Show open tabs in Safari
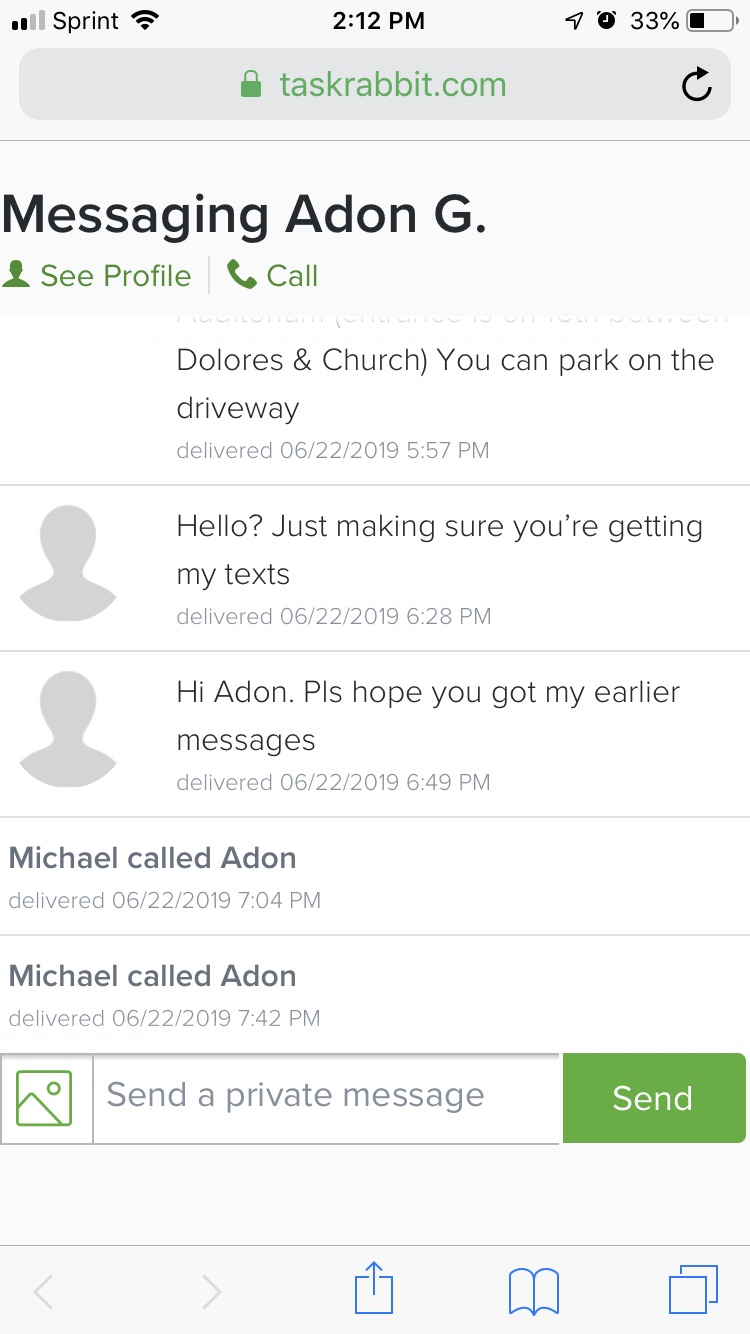 click(692, 1290)
